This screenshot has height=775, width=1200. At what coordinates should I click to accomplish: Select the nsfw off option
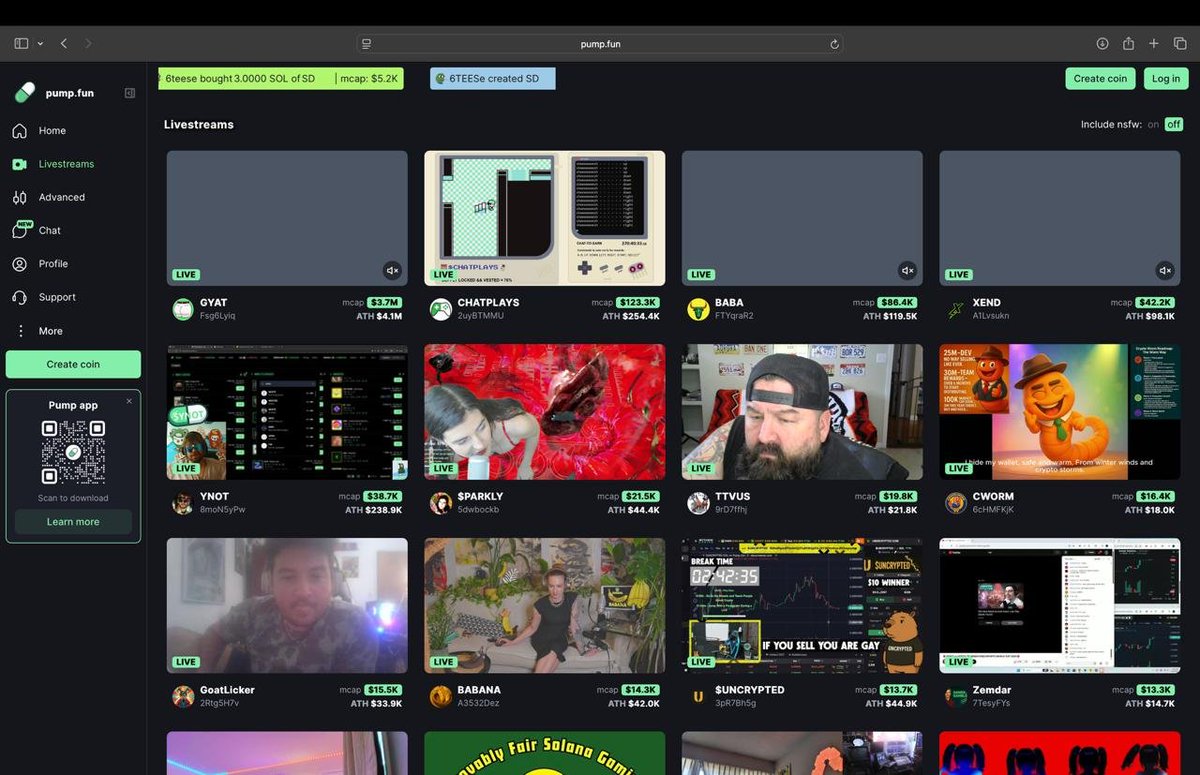(x=1174, y=125)
